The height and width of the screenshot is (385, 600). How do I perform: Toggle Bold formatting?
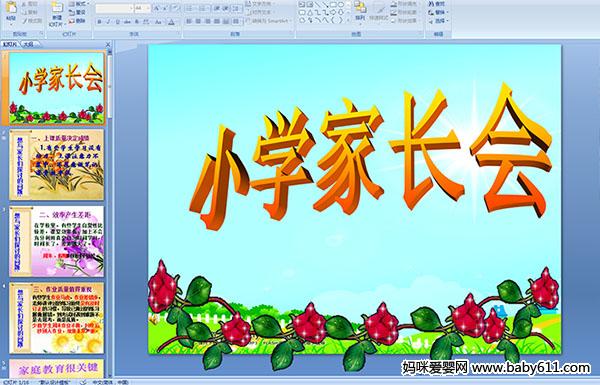pos(99,22)
